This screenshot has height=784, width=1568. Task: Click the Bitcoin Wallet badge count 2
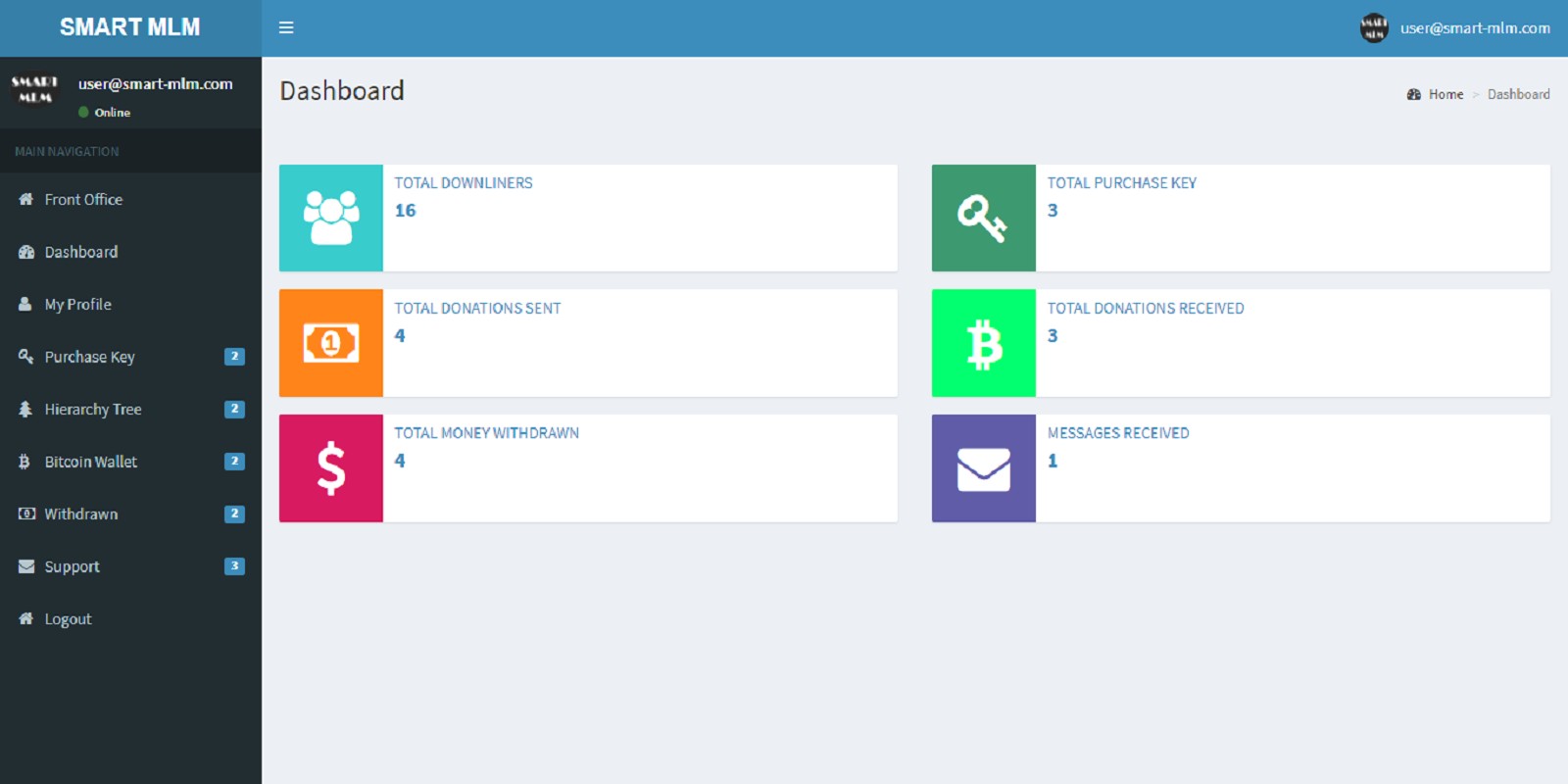tap(234, 462)
